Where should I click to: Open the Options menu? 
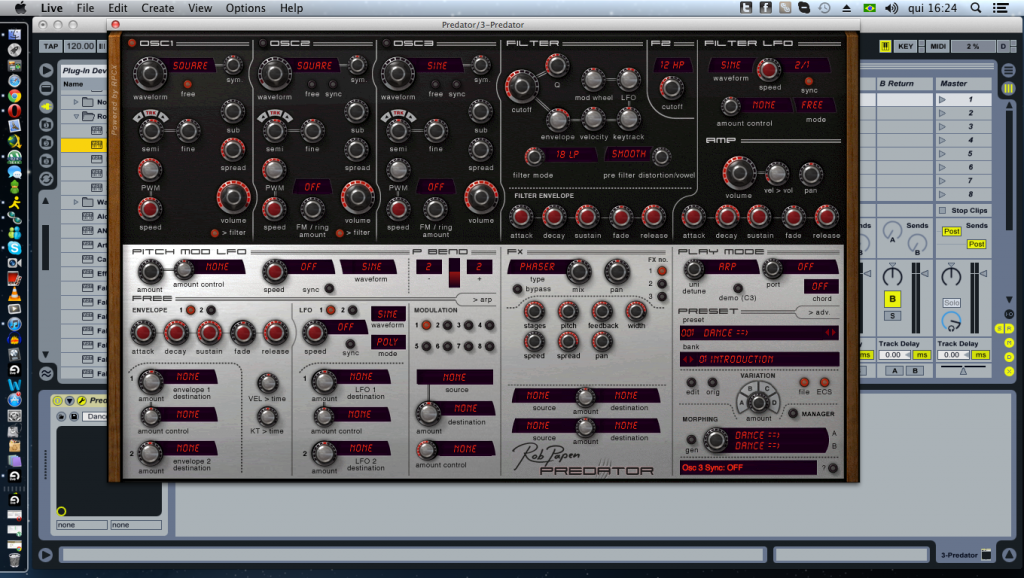(x=246, y=8)
